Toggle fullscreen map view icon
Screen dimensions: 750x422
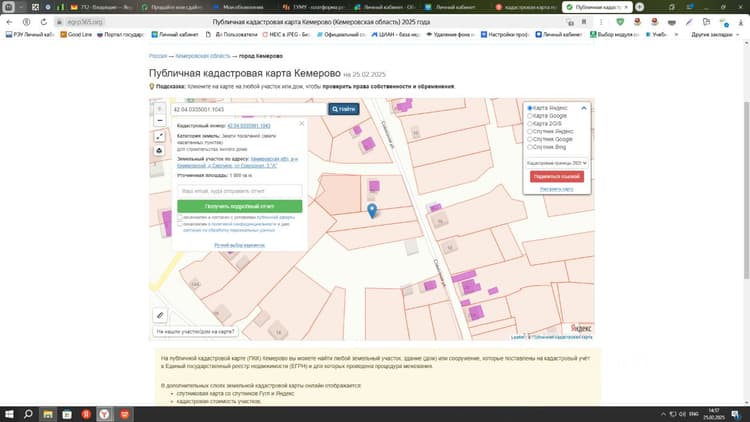pos(160,136)
